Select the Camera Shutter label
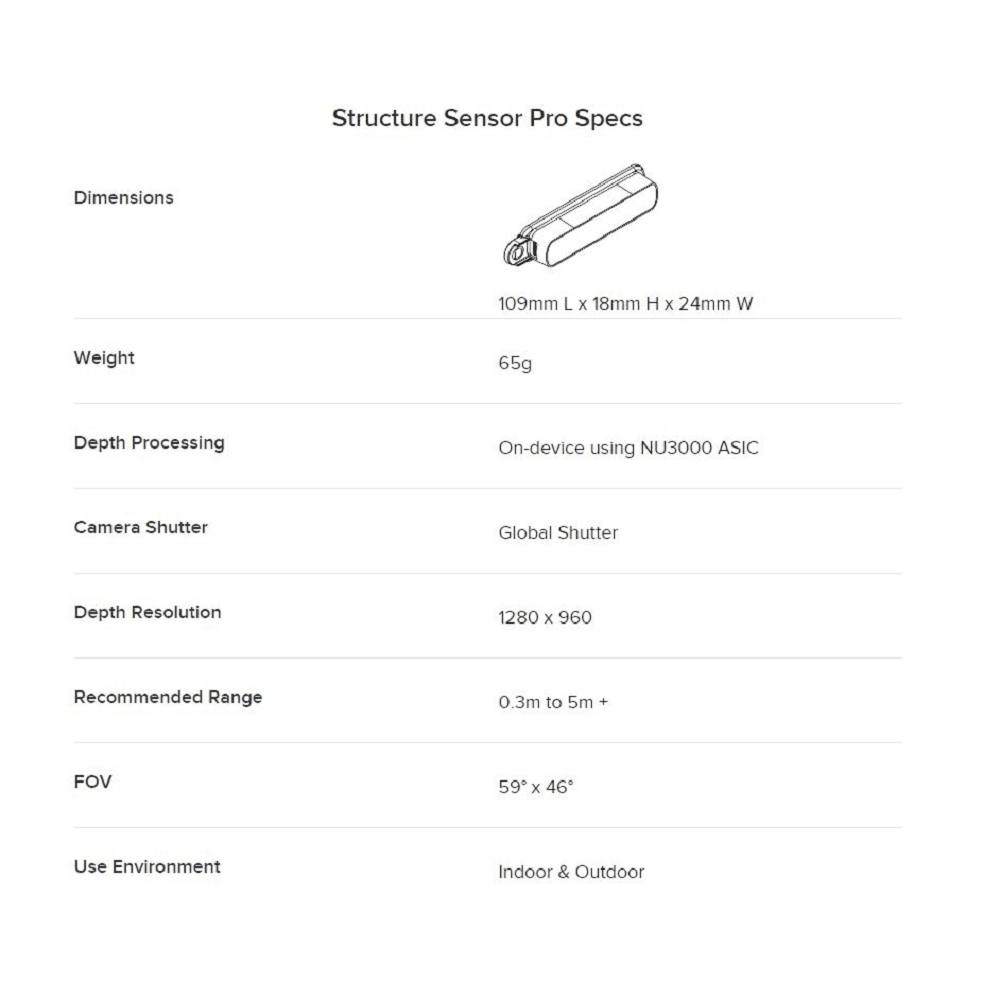The width and height of the screenshot is (1000, 1000). (x=140, y=527)
